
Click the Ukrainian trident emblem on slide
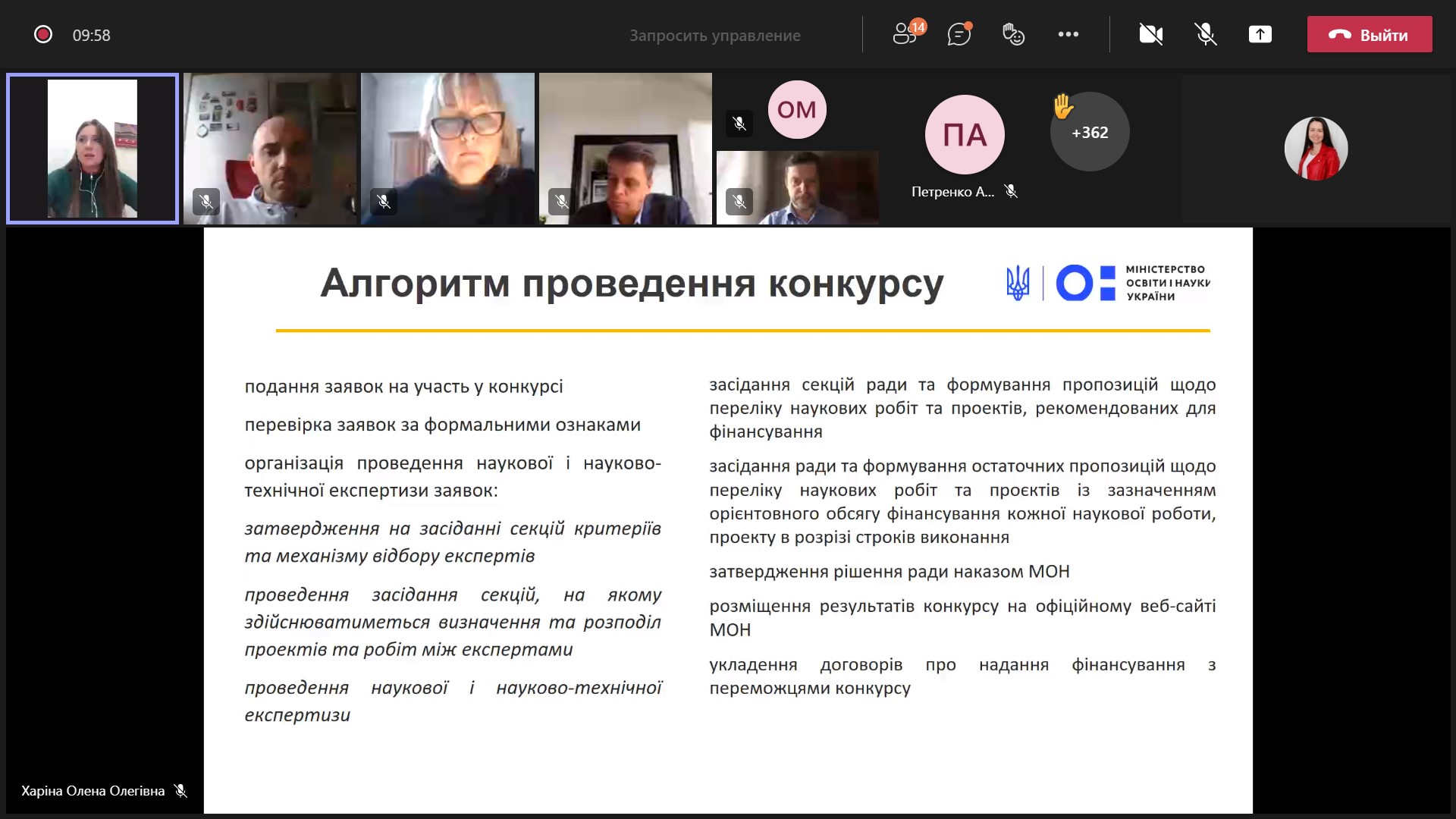pos(1018,283)
